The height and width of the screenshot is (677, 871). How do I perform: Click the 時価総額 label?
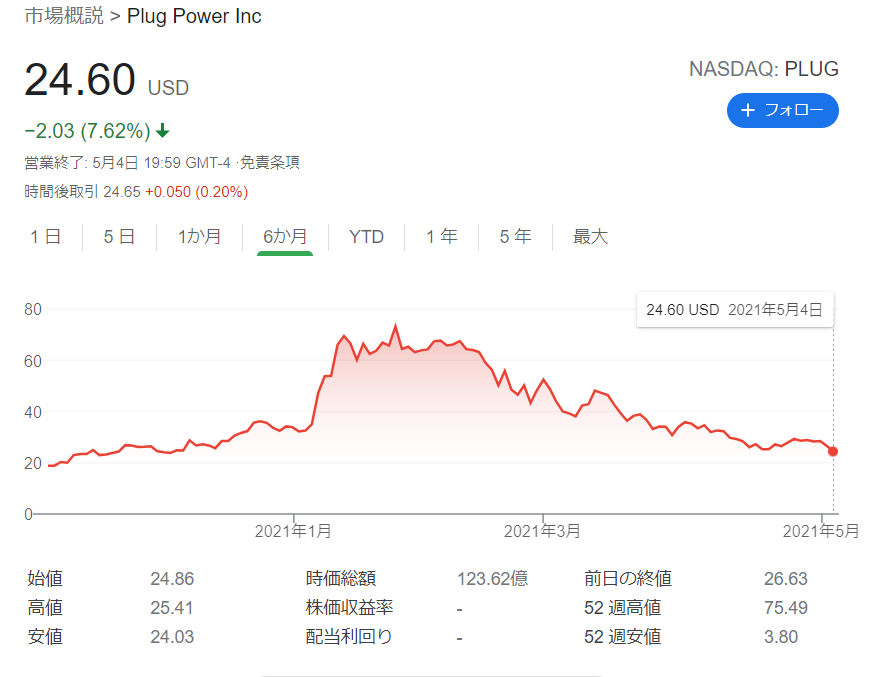click(x=341, y=578)
